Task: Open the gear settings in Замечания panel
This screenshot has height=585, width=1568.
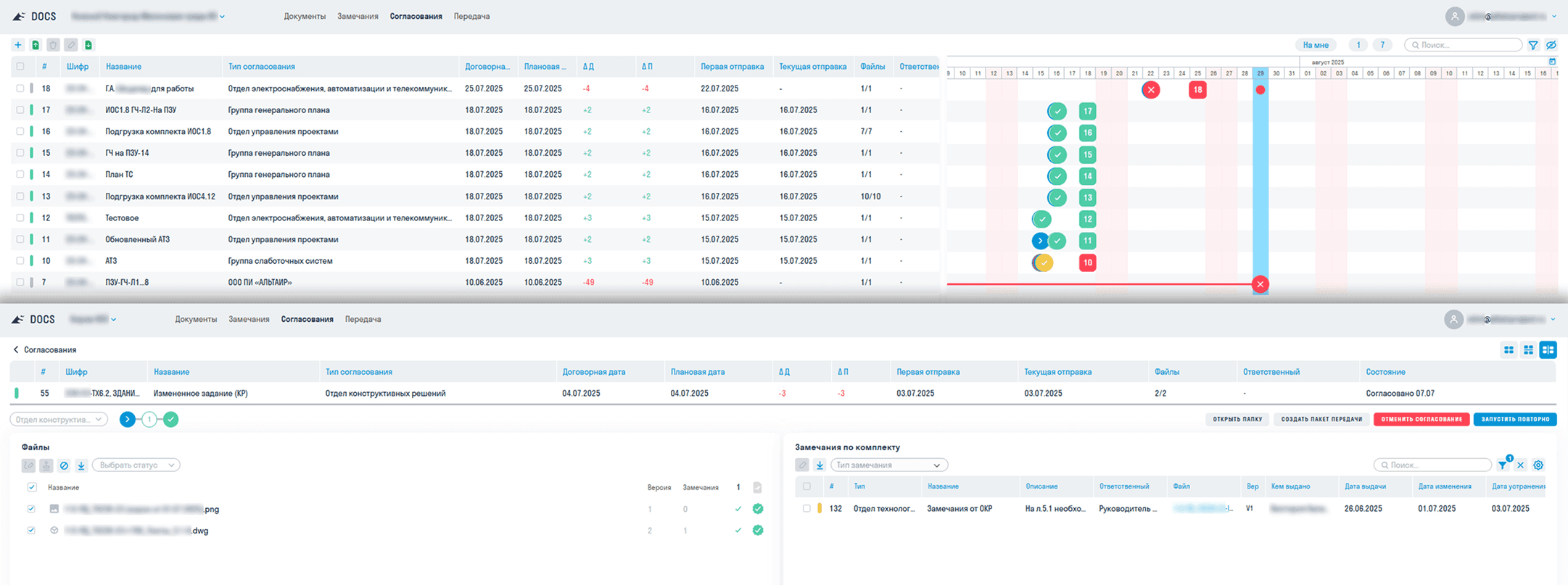Action: (x=1538, y=465)
